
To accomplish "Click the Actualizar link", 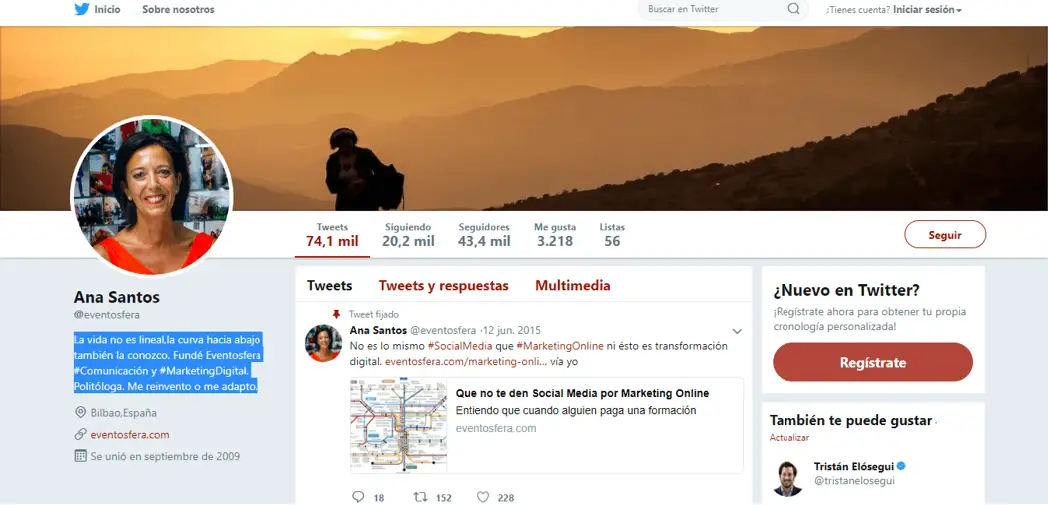I will [x=789, y=438].
